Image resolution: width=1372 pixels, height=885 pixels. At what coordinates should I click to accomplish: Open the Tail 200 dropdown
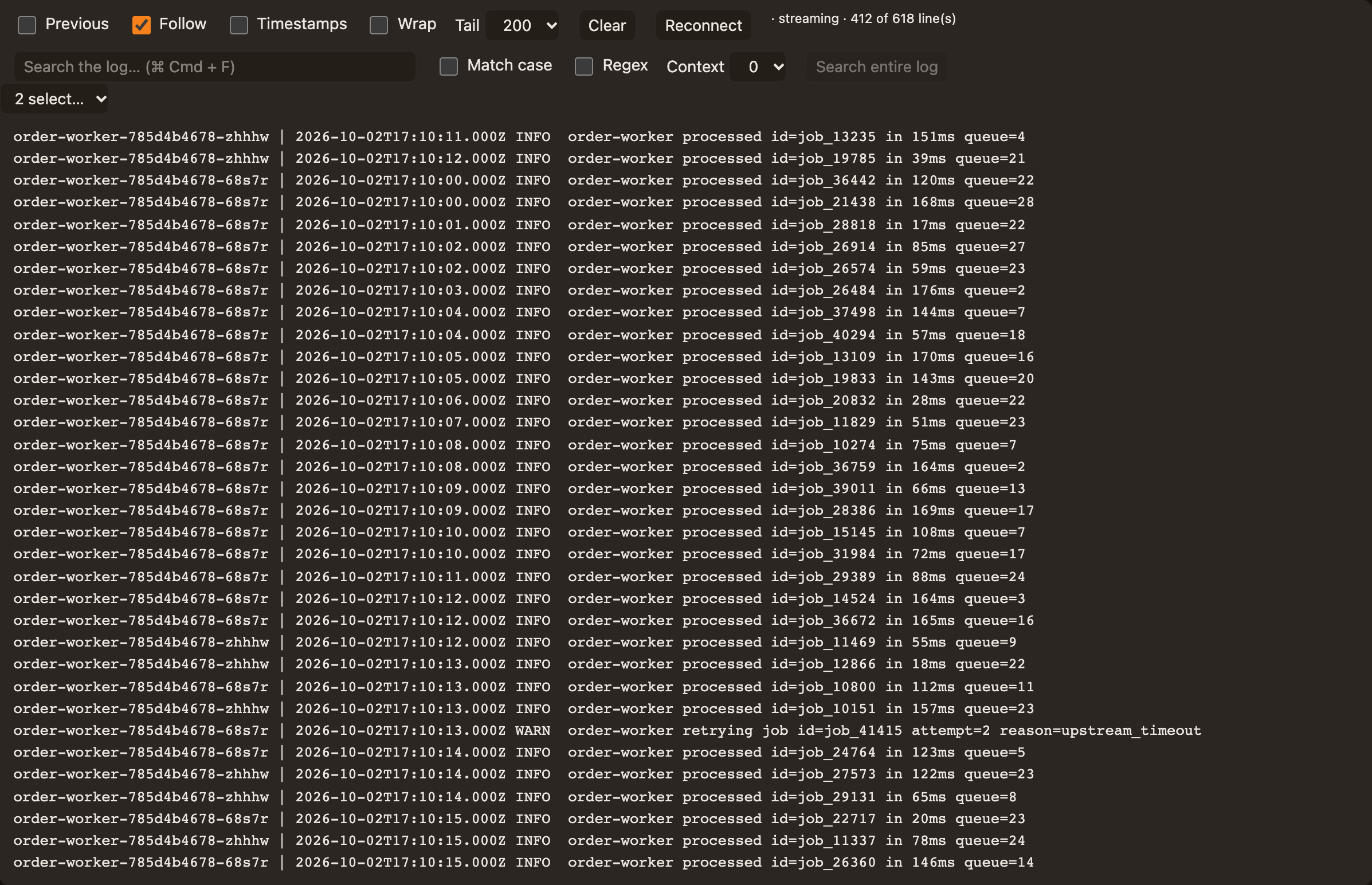pyautogui.click(x=522, y=25)
